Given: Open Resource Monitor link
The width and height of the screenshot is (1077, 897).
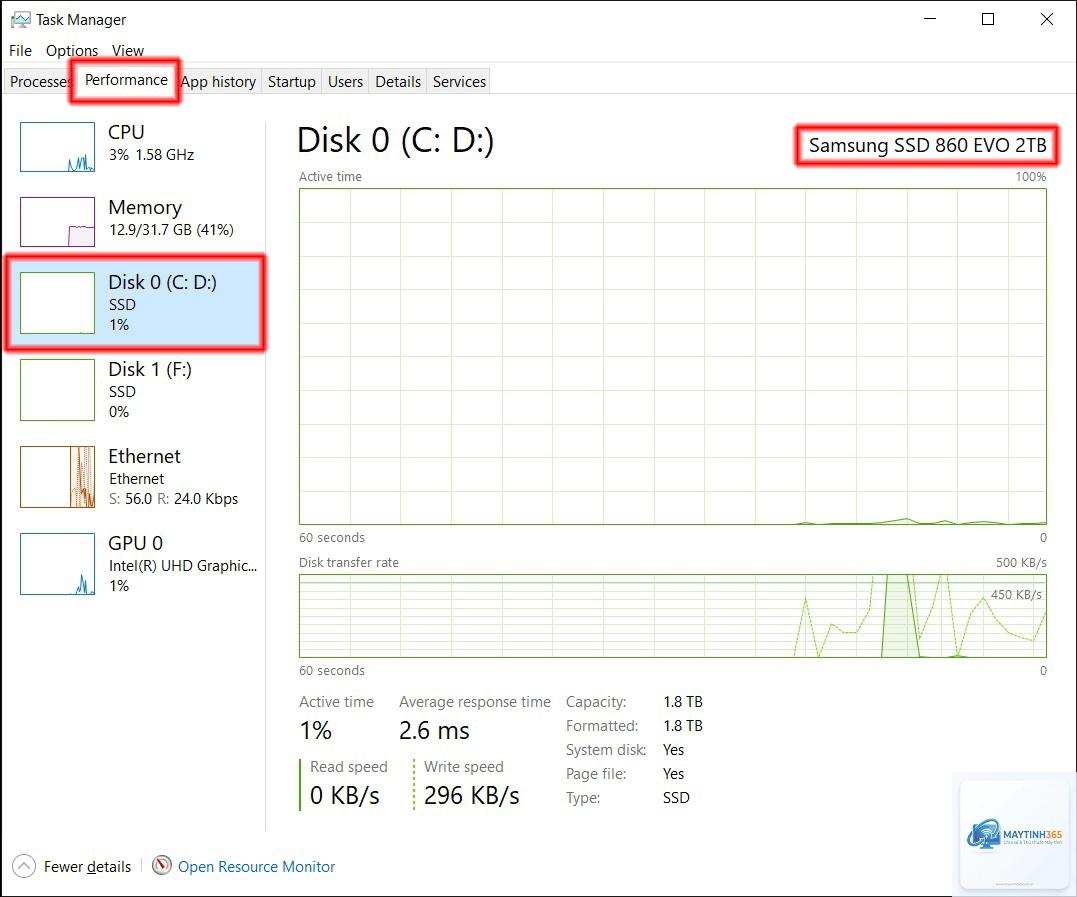Looking at the screenshot, I should [x=256, y=867].
